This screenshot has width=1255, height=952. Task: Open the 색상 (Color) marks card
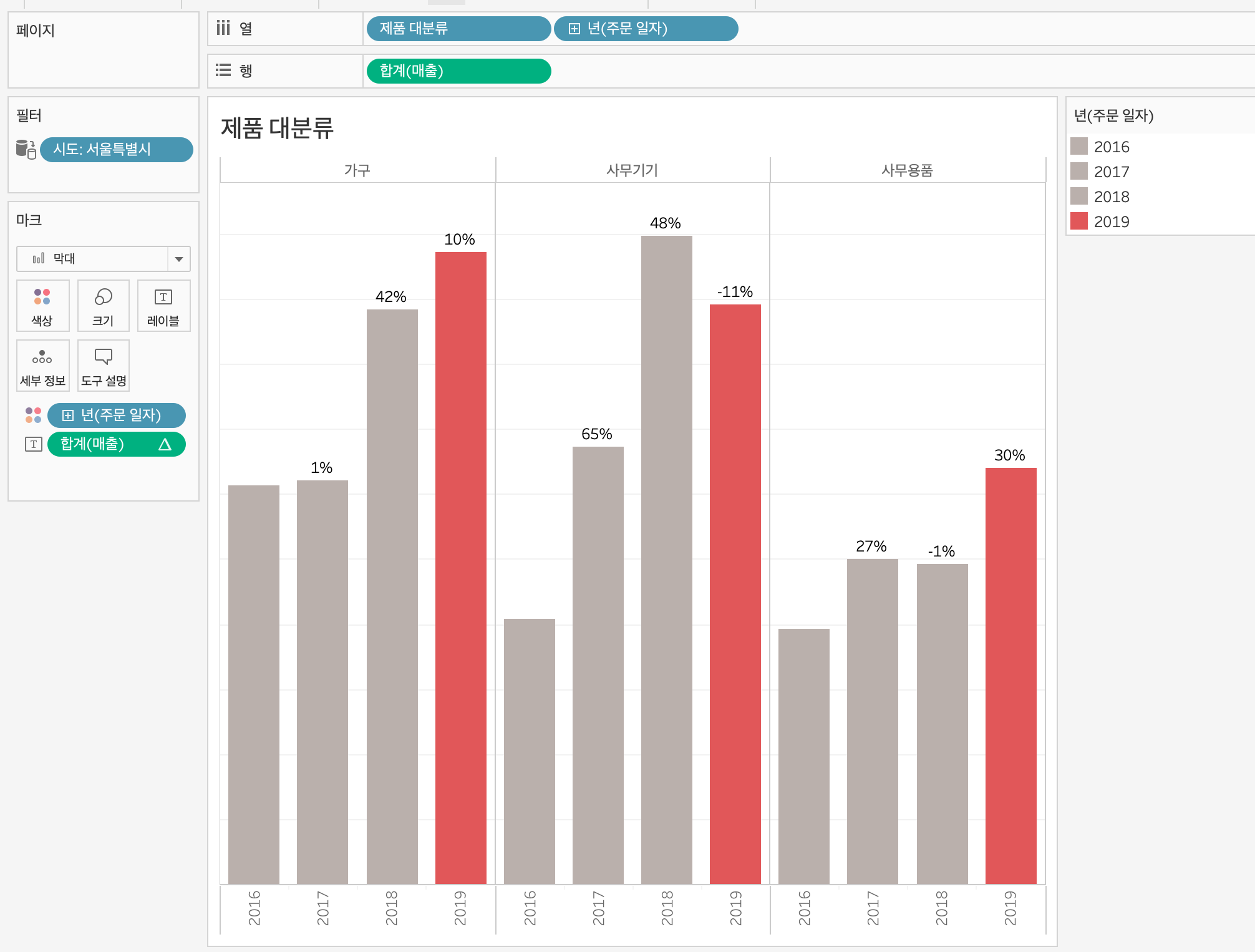pos(42,305)
